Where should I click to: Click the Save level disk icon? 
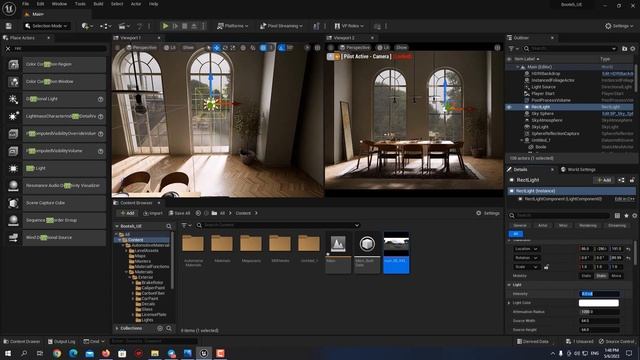tap(9, 26)
